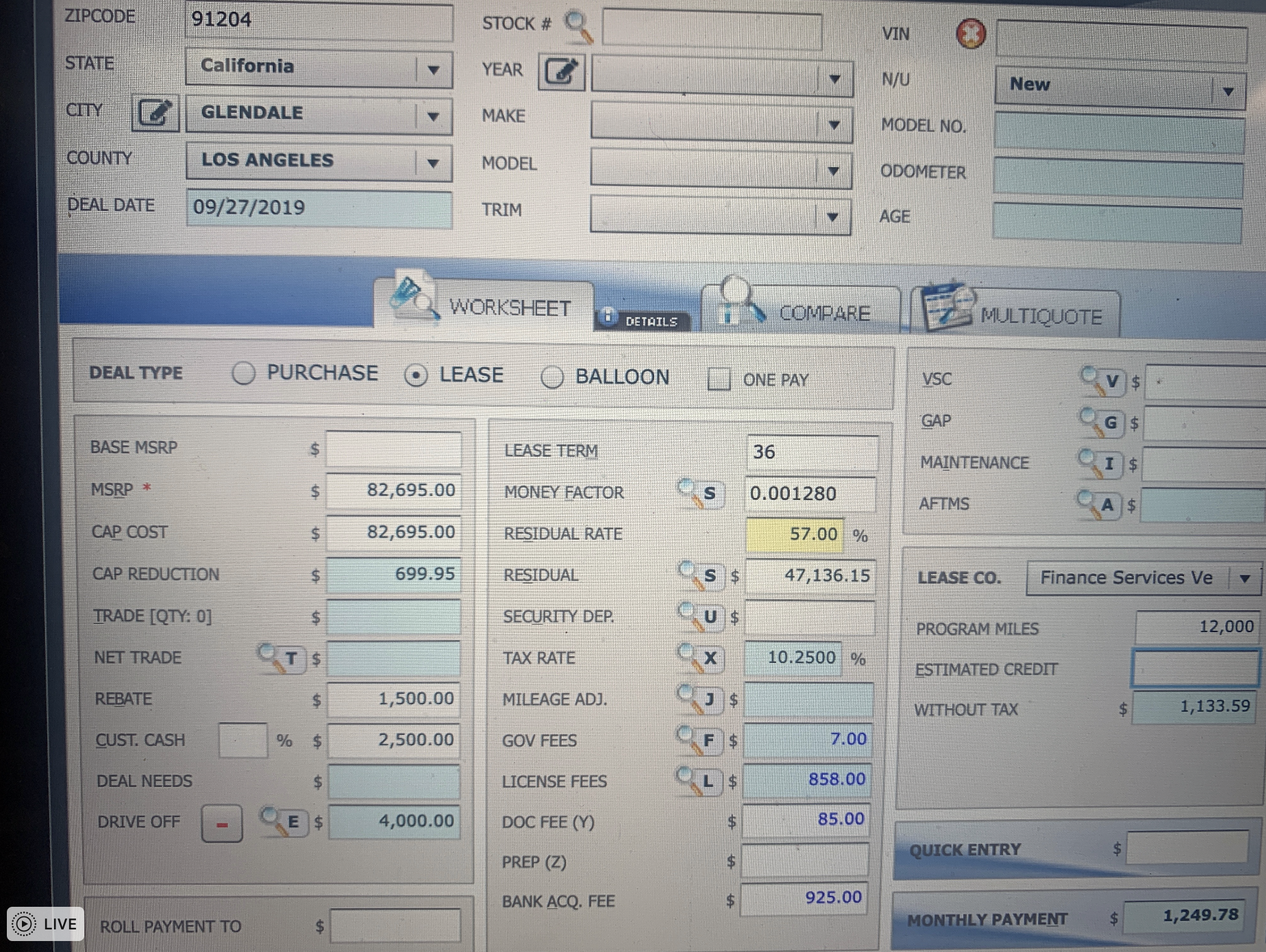This screenshot has width=1266, height=952.
Task: Open the N/U dropdown showing New
Action: coord(1120,88)
